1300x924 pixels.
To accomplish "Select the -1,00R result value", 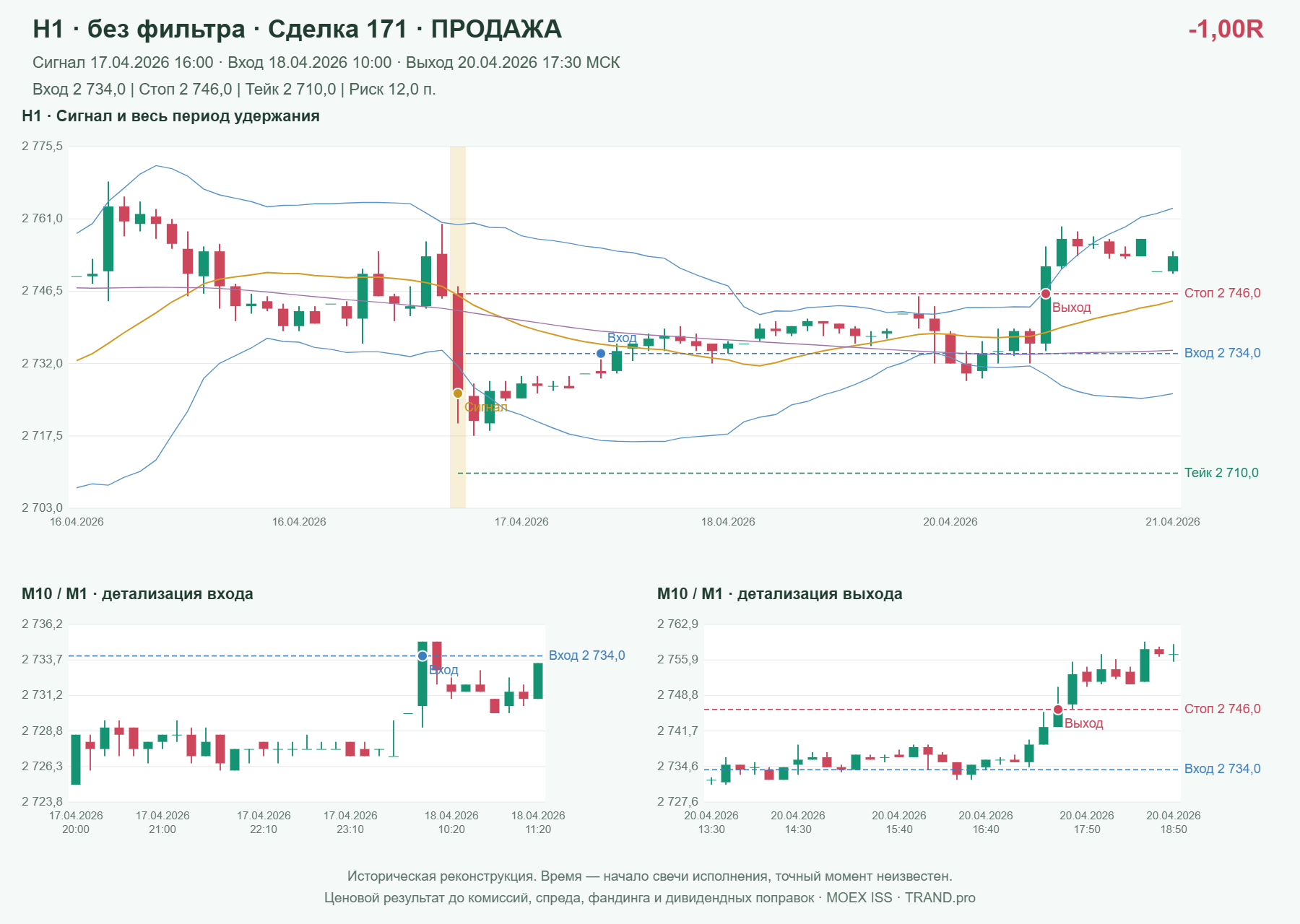I will pyautogui.click(x=1226, y=29).
